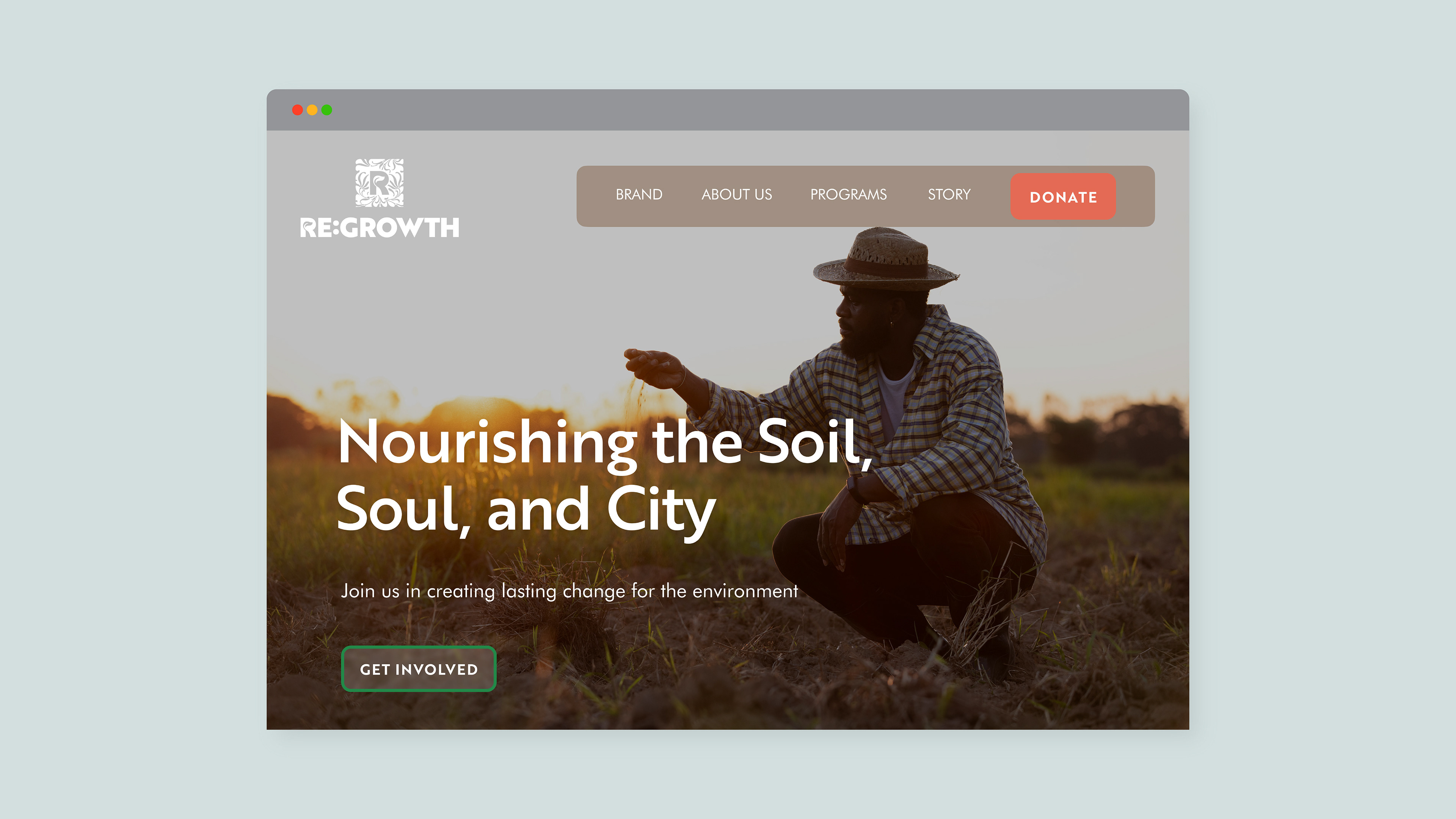This screenshot has width=1456, height=819.
Task: Maximize the window using the green dot
Action: tap(327, 110)
